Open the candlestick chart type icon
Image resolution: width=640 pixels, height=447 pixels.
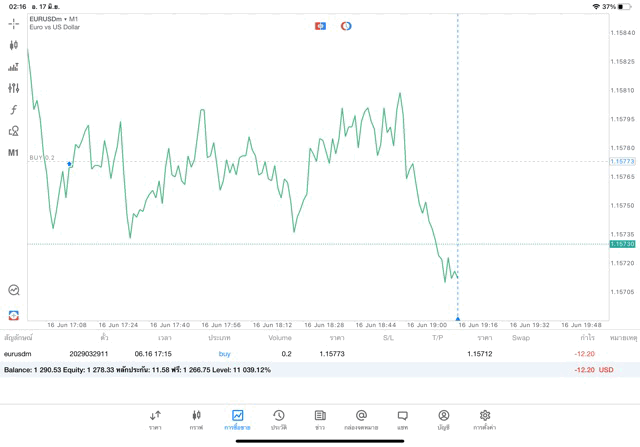[x=14, y=45]
